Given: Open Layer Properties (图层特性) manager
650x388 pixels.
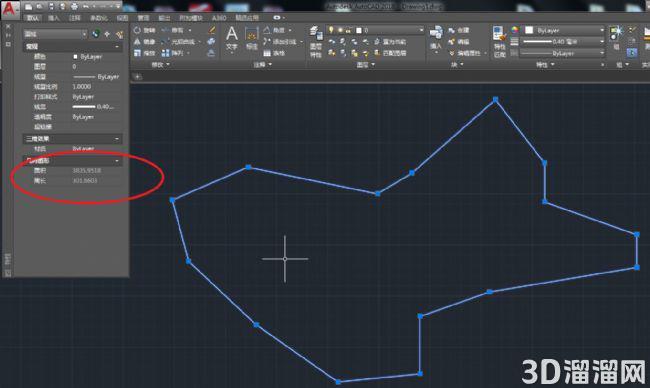Looking at the screenshot, I should point(316,41).
